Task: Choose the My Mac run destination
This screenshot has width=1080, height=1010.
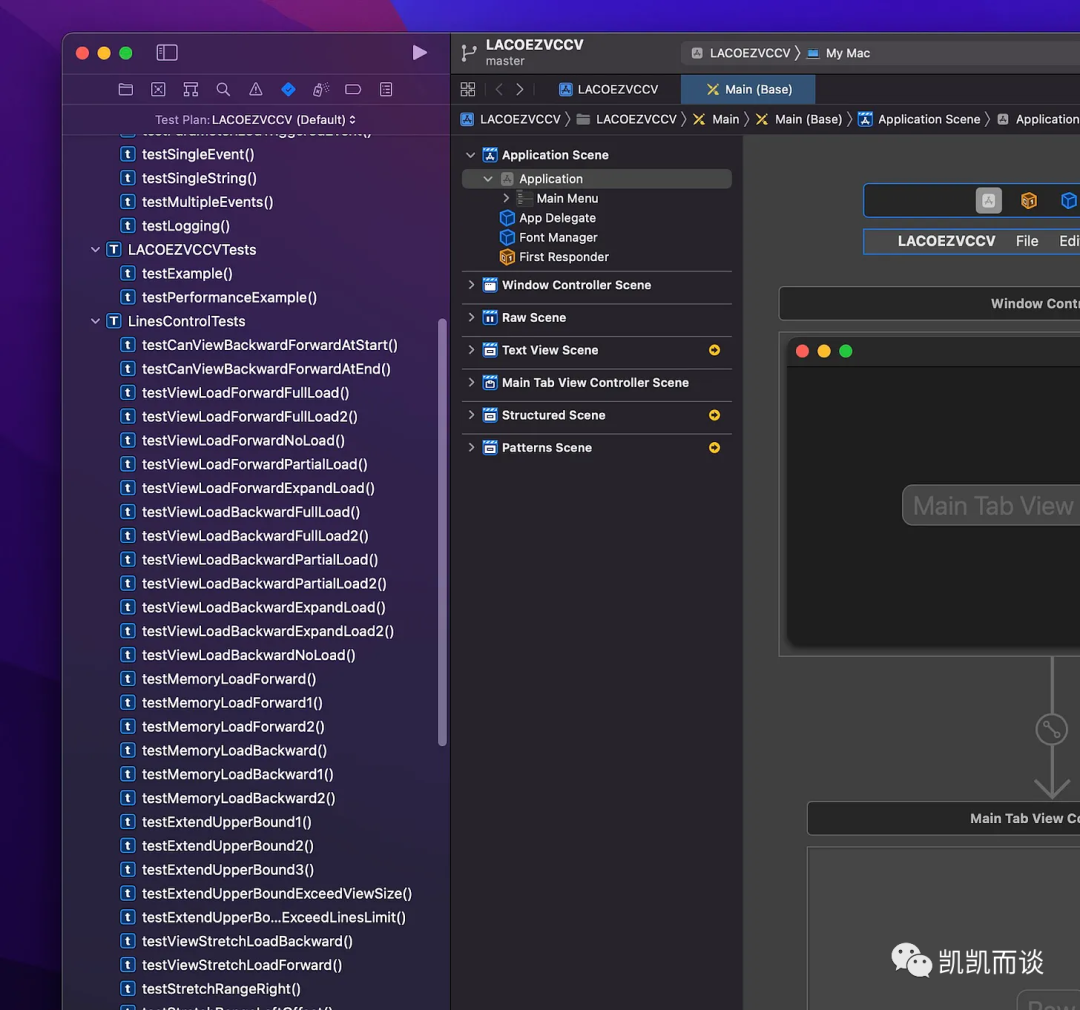Action: 838,53
